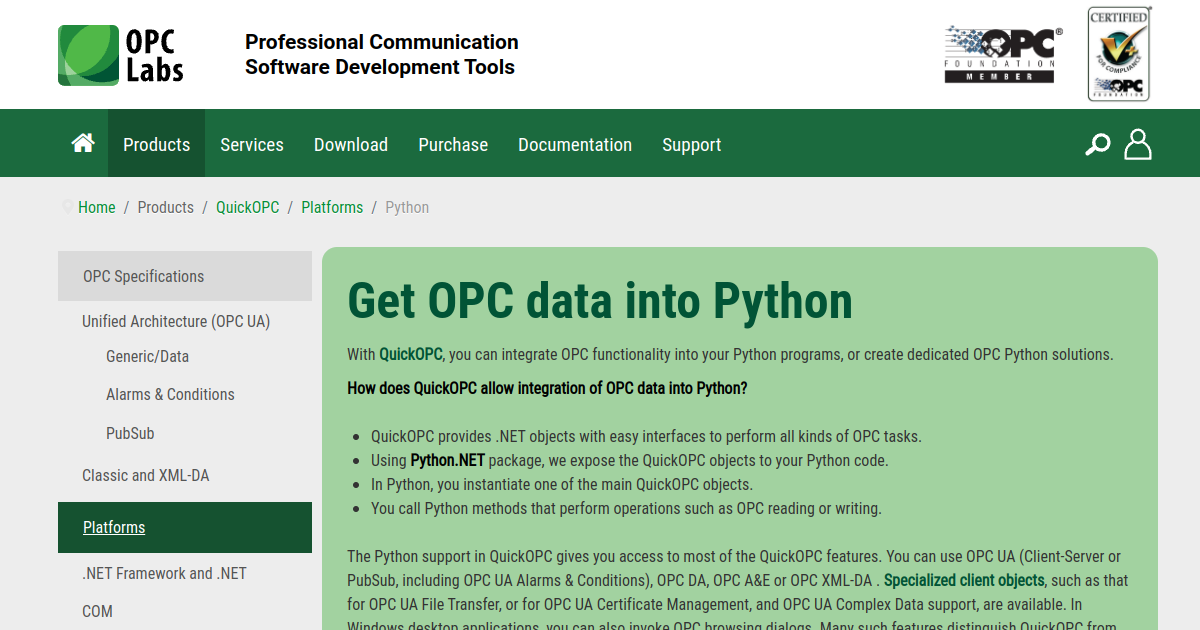Open the search magnifier icon
Image resolution: width=1200 pixels, height=630 pixels.
coord(1098,144)
